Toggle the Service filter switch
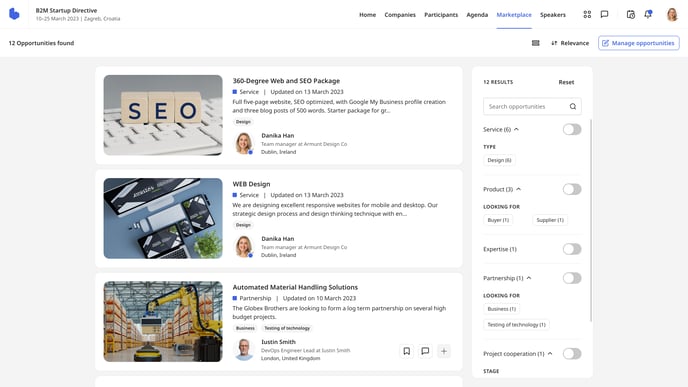Viewport: 688px width, 387px height. click(572, 129)
